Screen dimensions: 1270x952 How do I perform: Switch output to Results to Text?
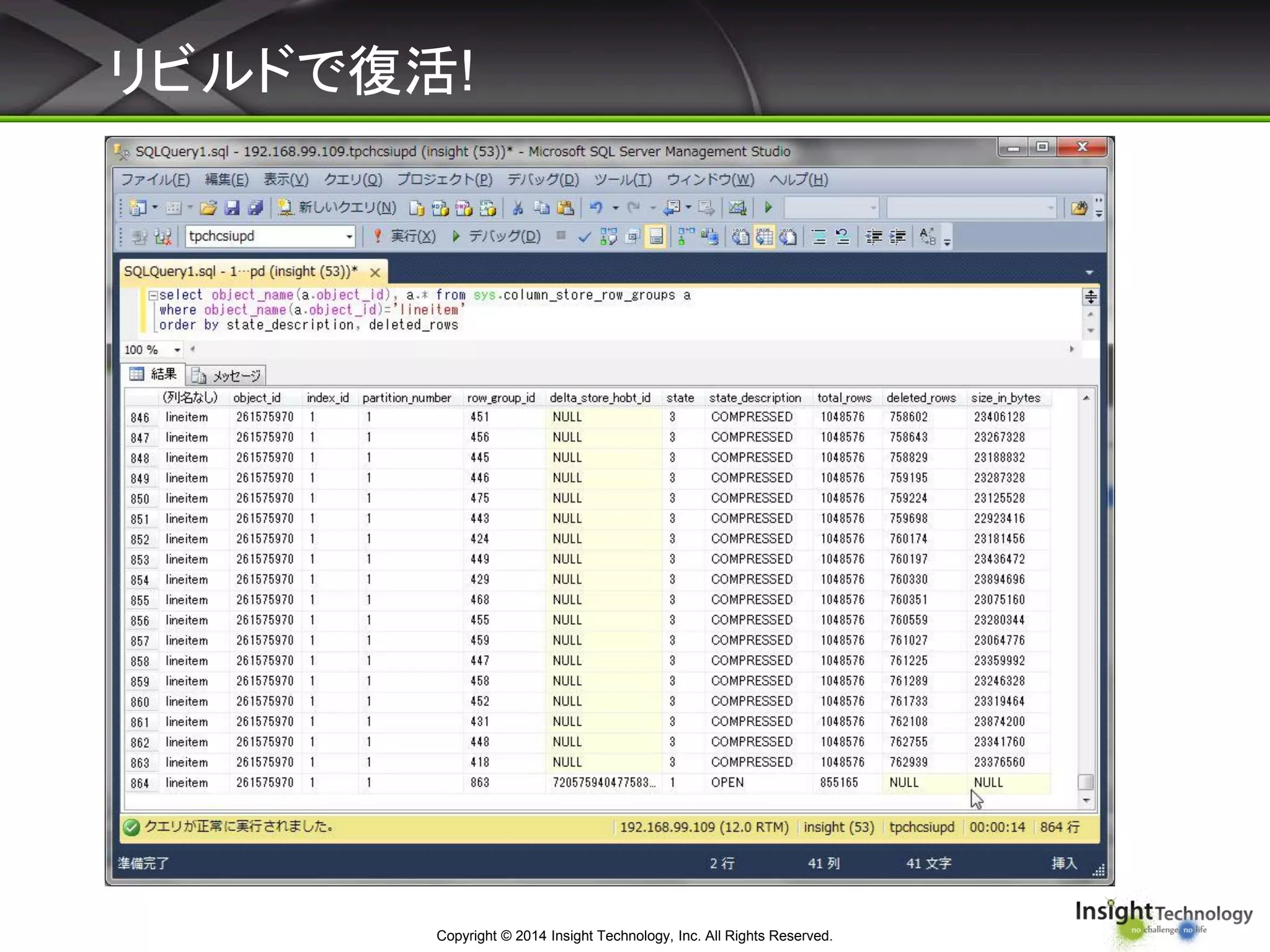[x=740, y=237]
